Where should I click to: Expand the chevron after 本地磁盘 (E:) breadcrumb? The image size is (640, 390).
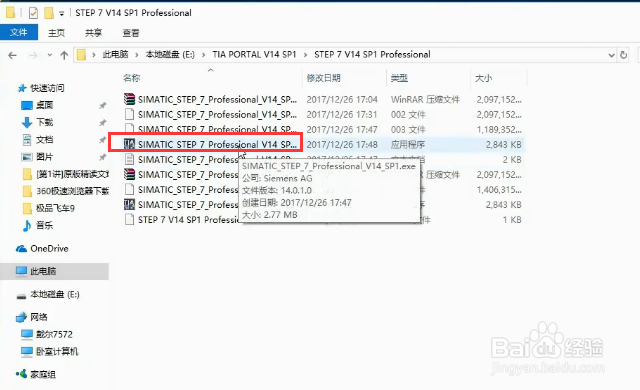click(x=203, y=55)
